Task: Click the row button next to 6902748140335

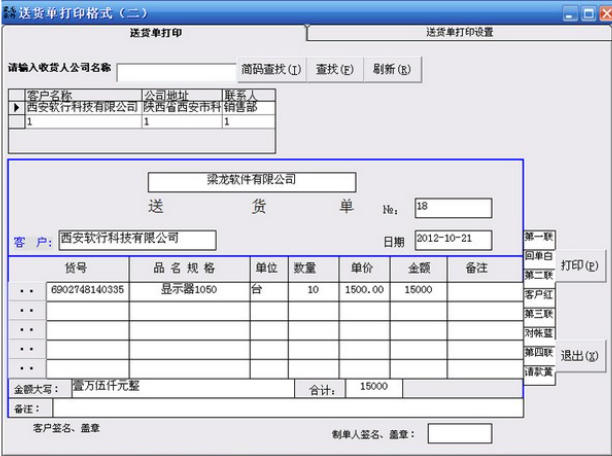Action: point(27,291)
